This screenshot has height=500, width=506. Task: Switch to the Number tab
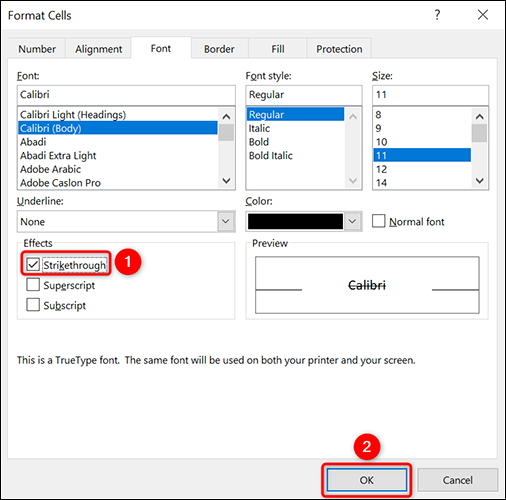click(37, 49)
